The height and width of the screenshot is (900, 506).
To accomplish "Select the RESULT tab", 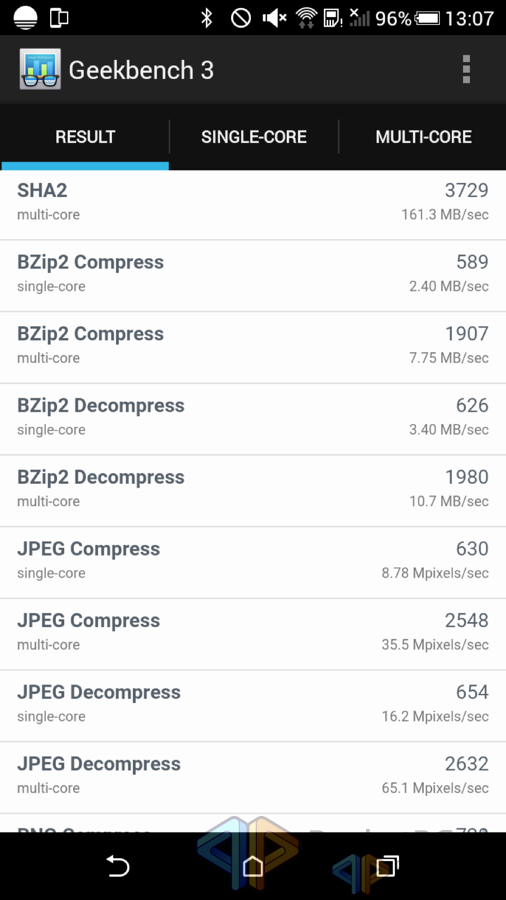I will tap(85, 137).
